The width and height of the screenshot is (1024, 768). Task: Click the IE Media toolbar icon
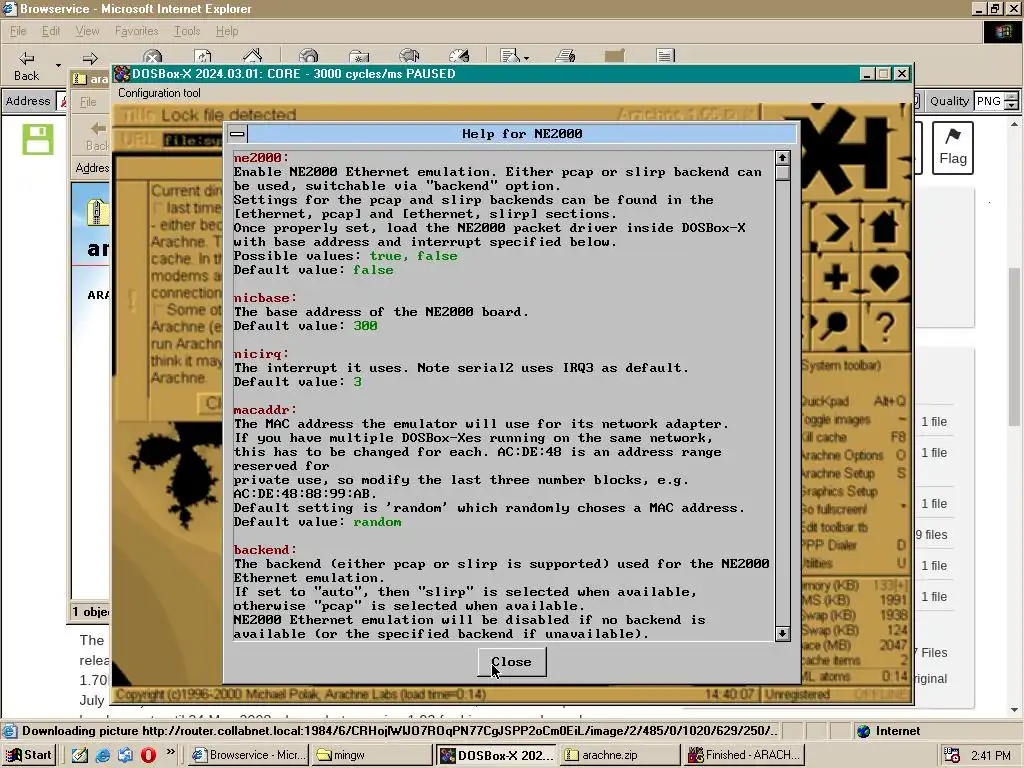[x=409, y=57]
